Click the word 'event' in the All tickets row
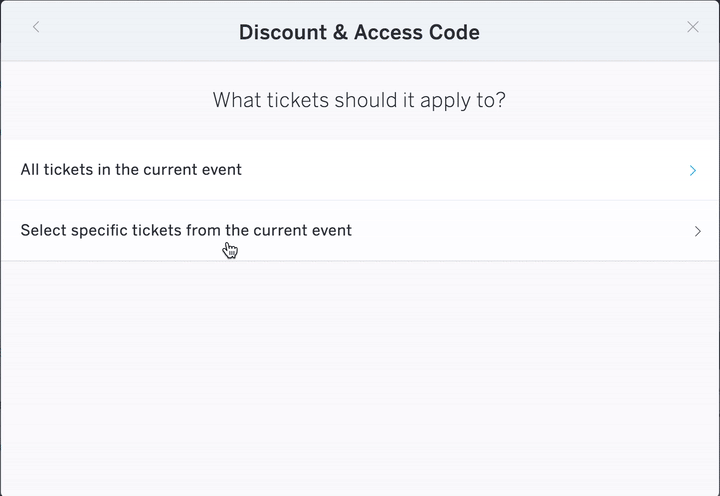This screenshot has height=496, width=720. pos(222,170)
